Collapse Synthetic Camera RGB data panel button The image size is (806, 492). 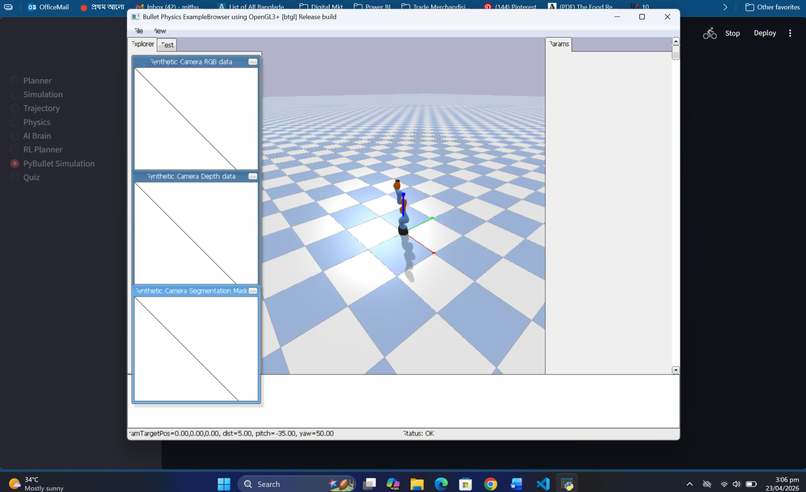point(252,62)
